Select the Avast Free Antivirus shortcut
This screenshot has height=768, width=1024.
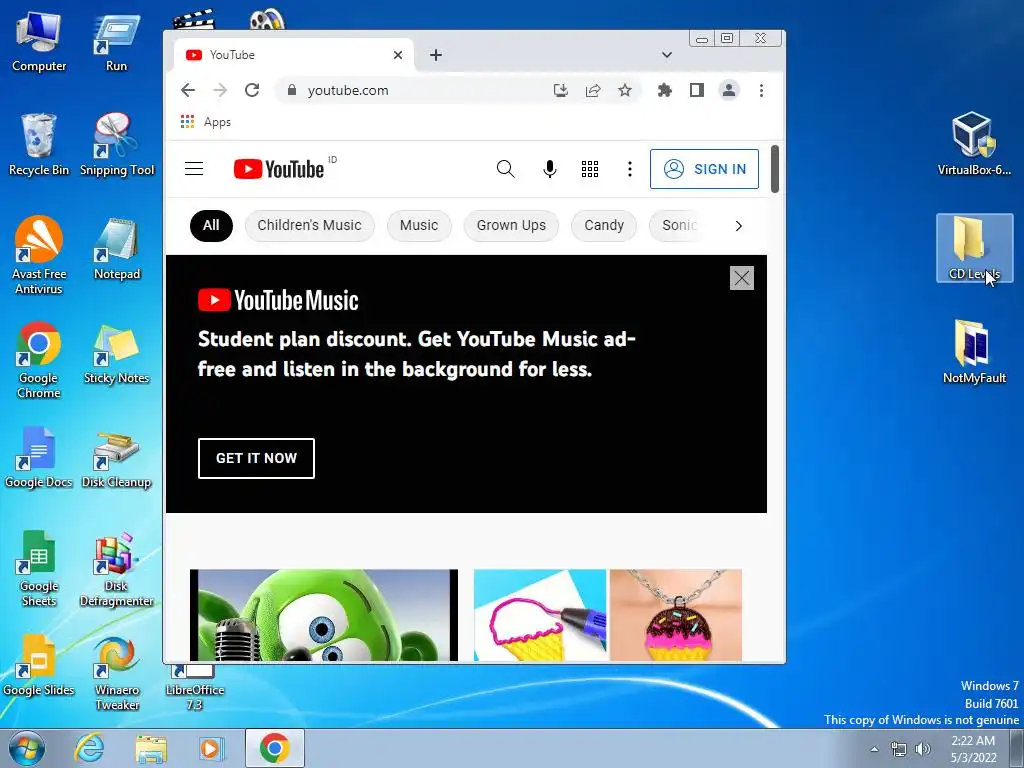(39, 255)
